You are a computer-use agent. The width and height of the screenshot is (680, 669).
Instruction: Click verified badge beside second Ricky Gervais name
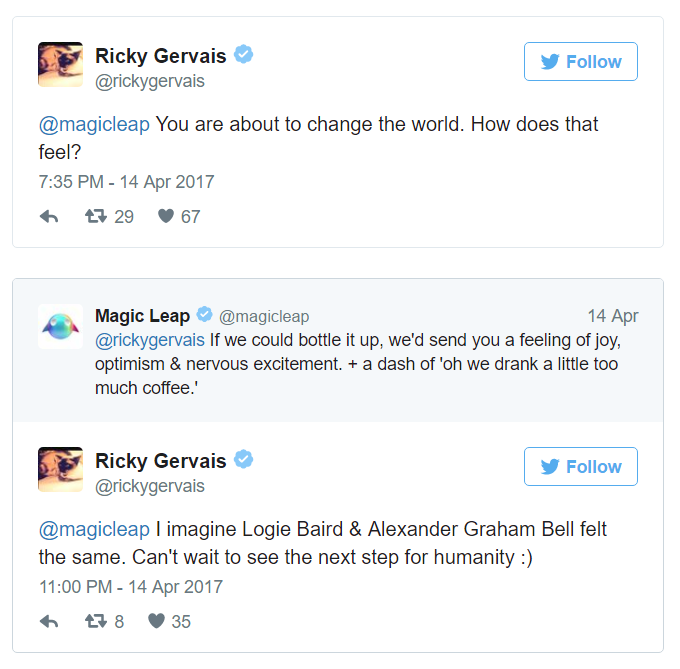pos(243,460)
